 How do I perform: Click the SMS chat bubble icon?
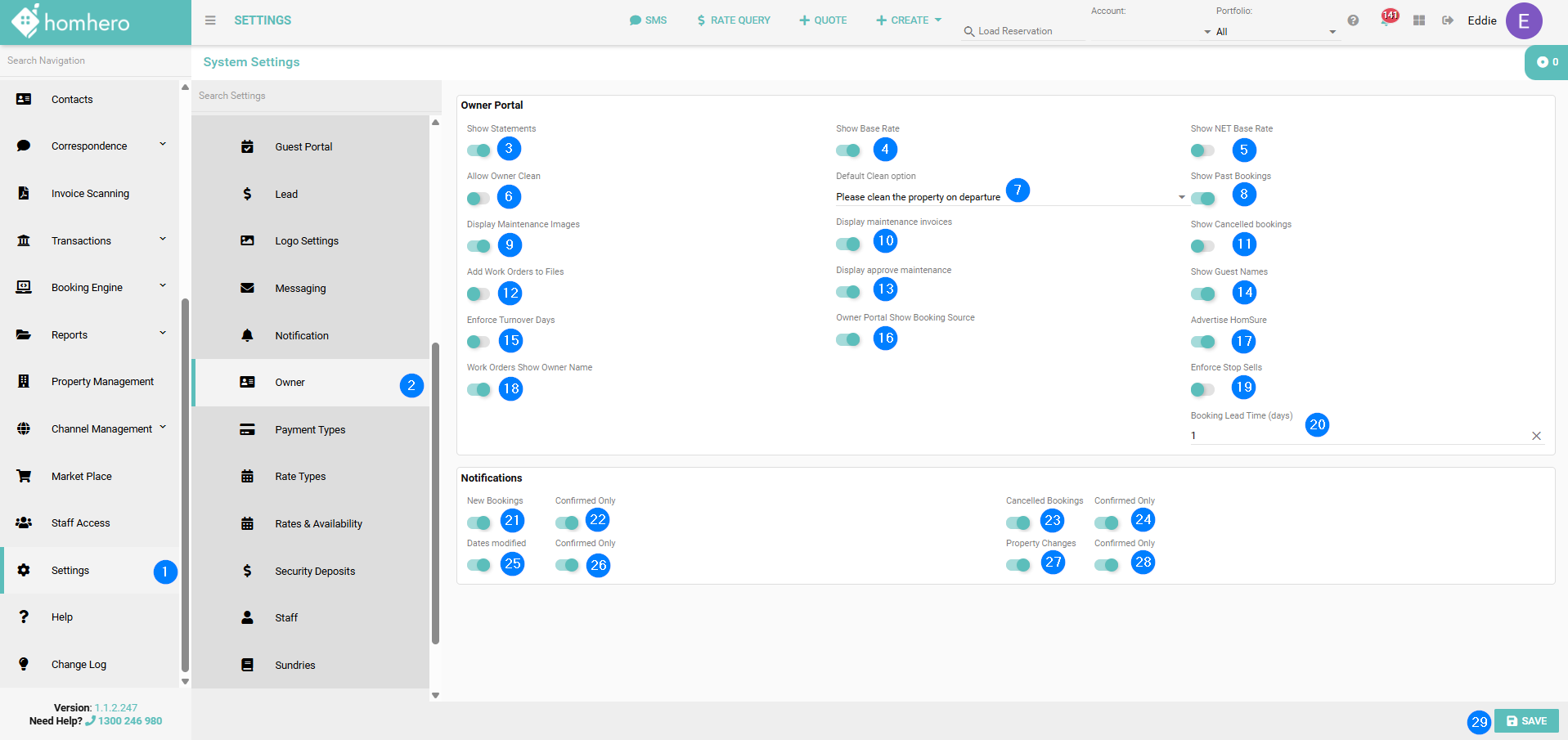[636, 20]
